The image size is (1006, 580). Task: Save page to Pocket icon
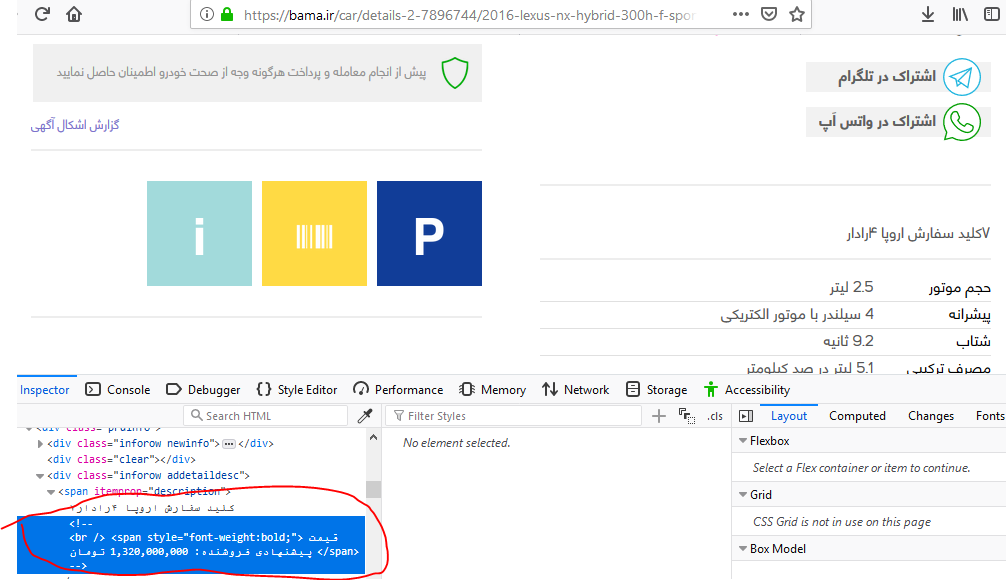769,14
